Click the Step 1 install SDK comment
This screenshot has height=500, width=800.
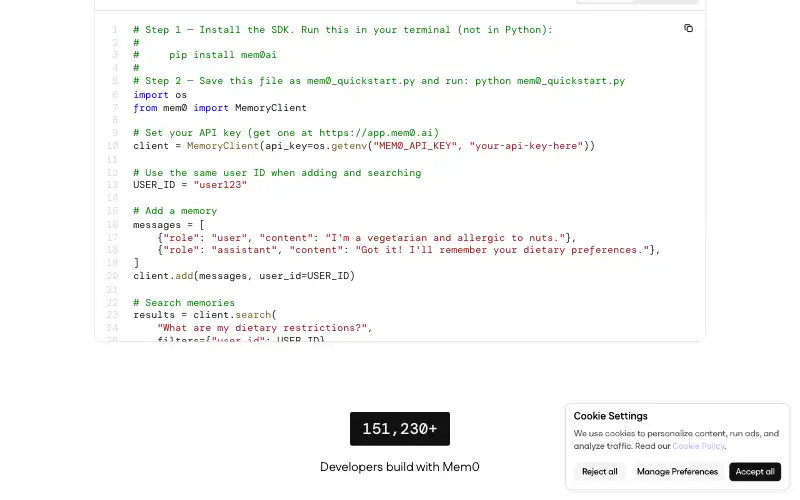tap(343, 30)
